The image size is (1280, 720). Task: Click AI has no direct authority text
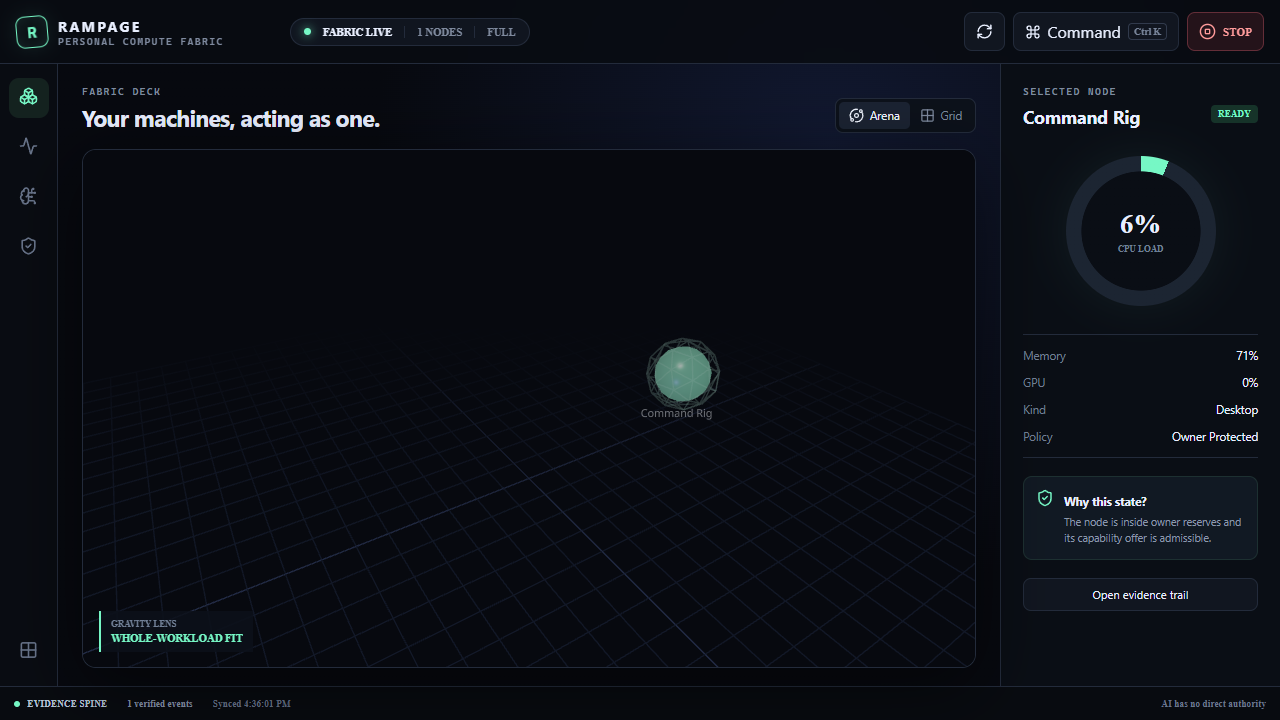1213,704
